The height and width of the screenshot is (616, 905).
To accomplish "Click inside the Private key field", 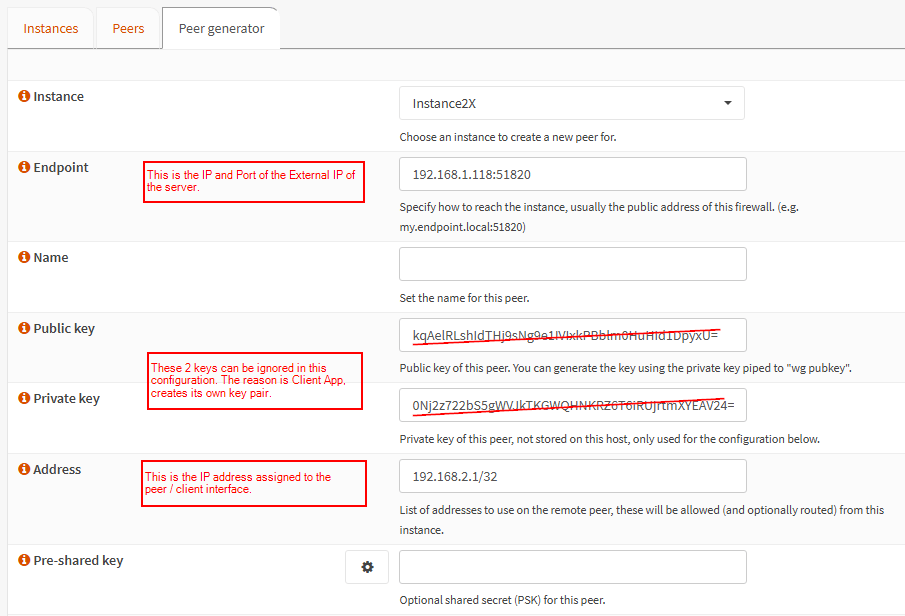I will click(572, 405).
